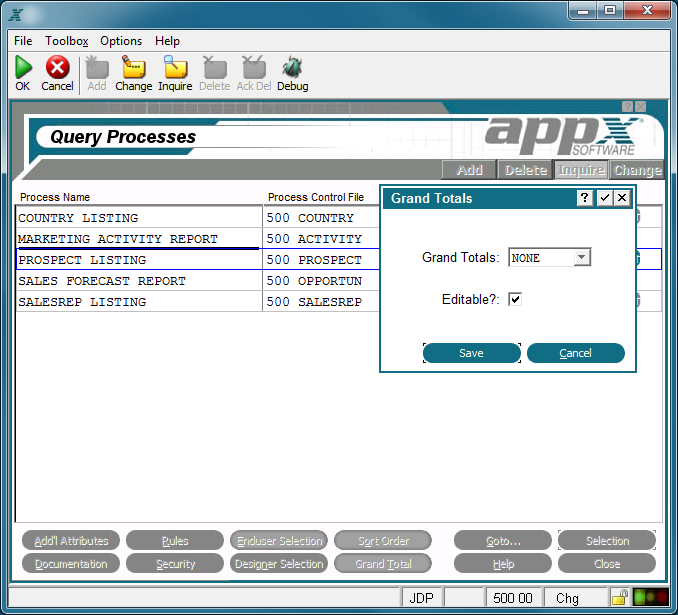Click the Process Name column header

click(55, 197)
